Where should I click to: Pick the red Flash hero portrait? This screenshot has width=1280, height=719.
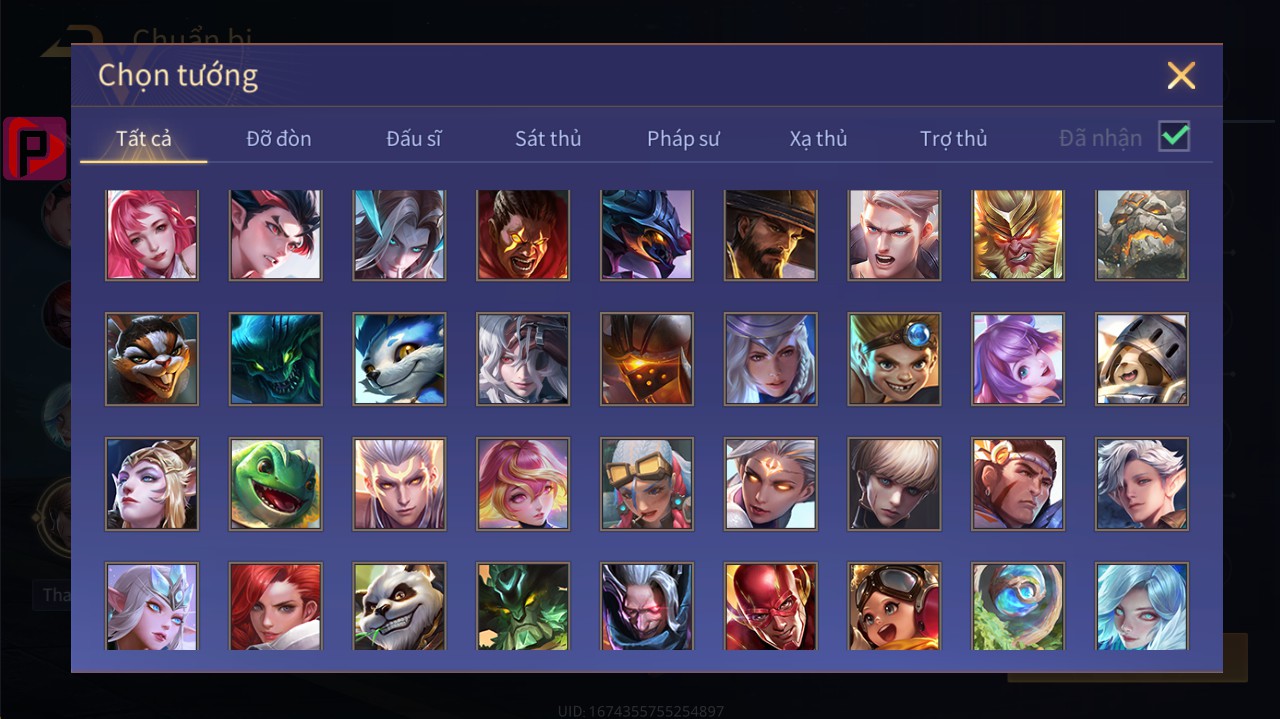pyautogui.click(x=770, y=606)
